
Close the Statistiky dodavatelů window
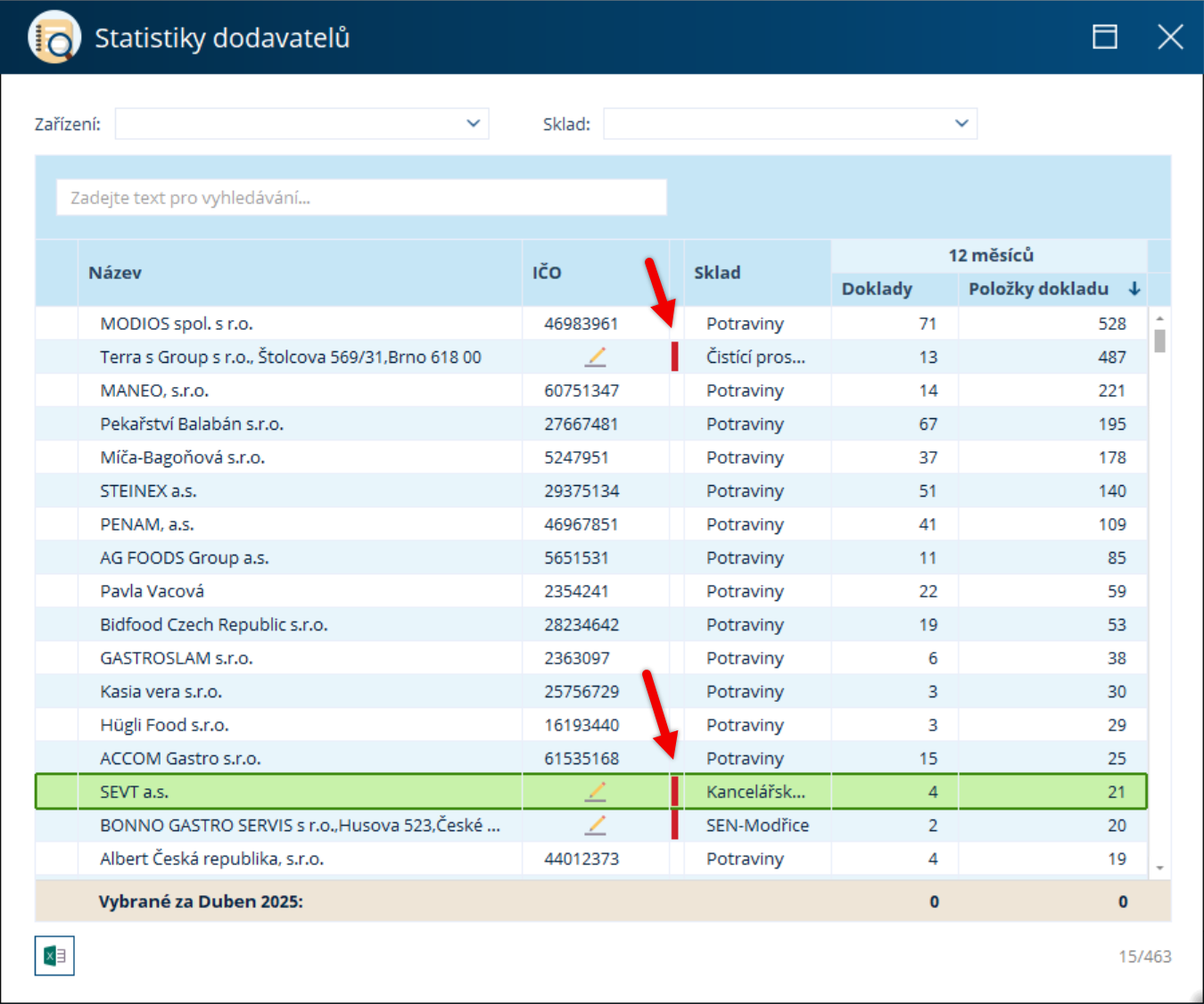pyautogui.click(x=1170, y=37)
